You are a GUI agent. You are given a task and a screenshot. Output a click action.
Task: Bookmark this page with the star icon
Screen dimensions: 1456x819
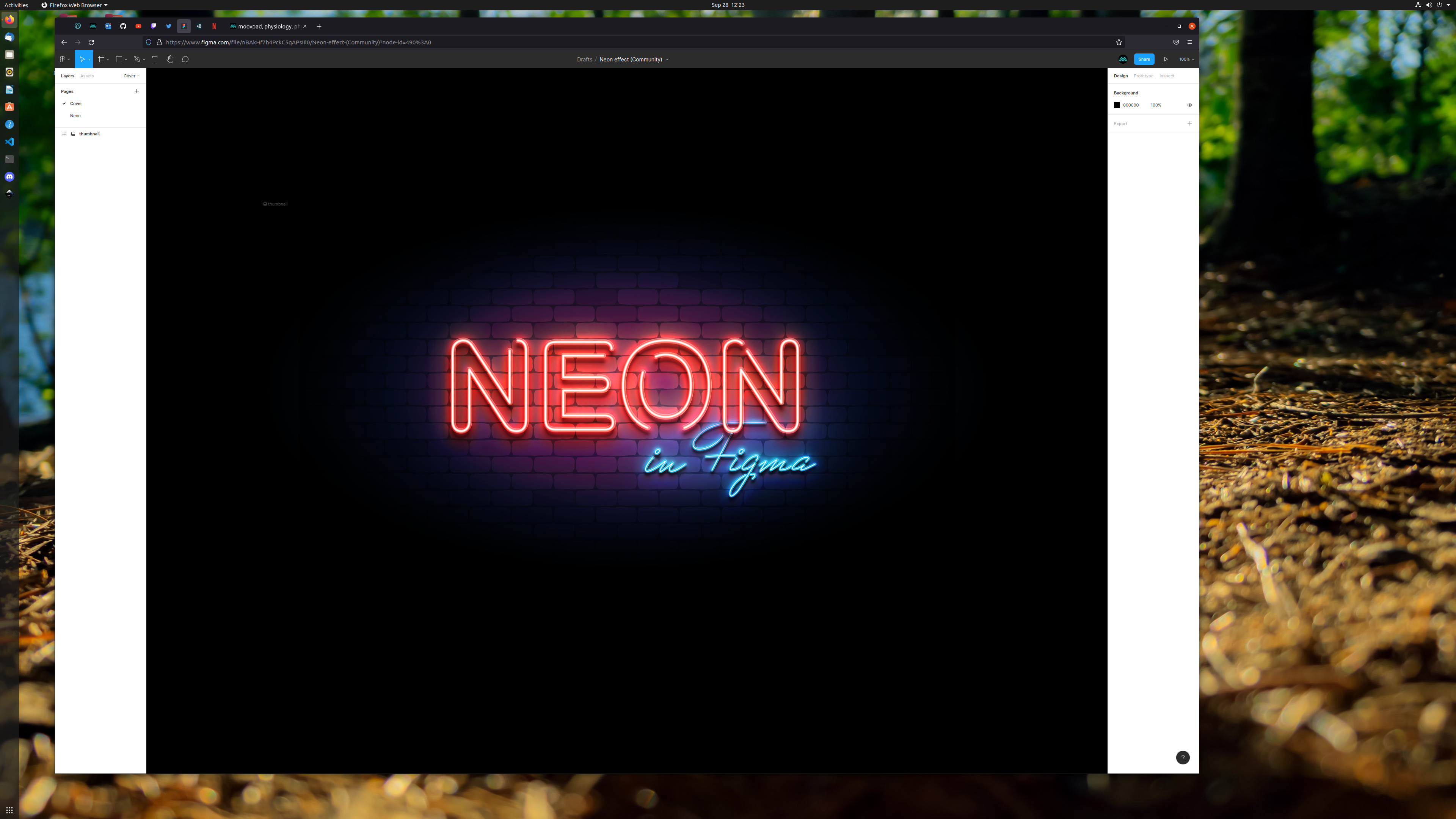tap(1119, 42)
